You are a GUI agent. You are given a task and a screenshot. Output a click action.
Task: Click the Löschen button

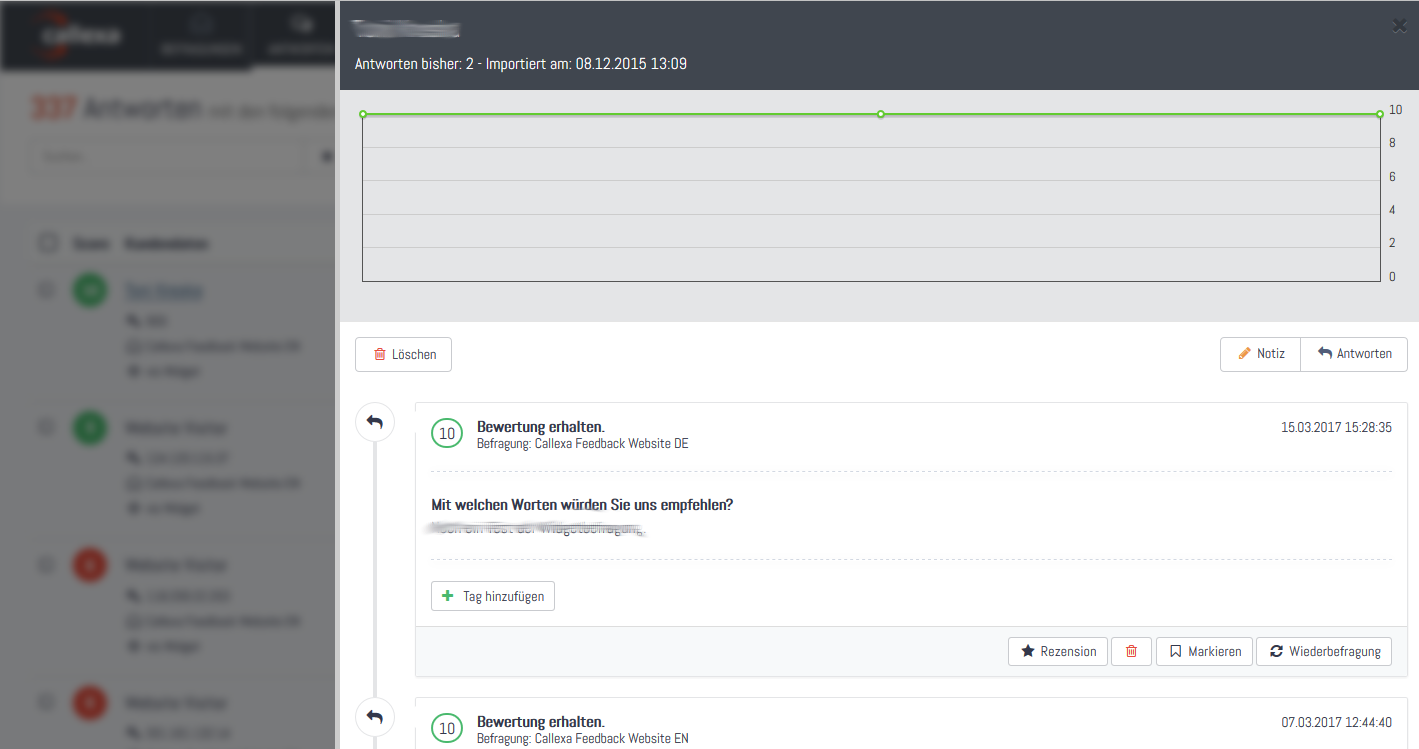403,354
